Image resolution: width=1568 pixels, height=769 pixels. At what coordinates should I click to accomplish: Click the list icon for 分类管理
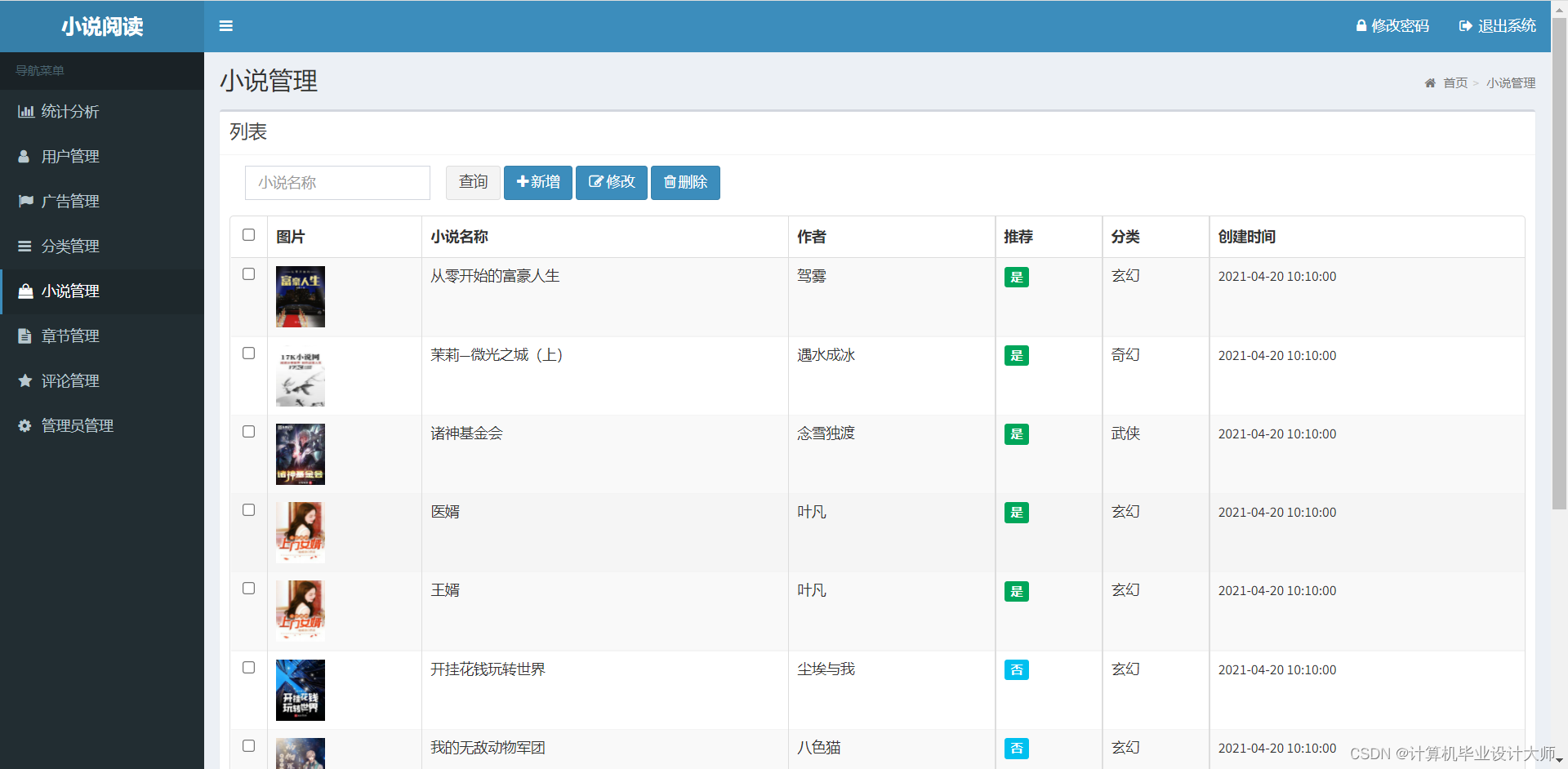(x=25, y=247)
